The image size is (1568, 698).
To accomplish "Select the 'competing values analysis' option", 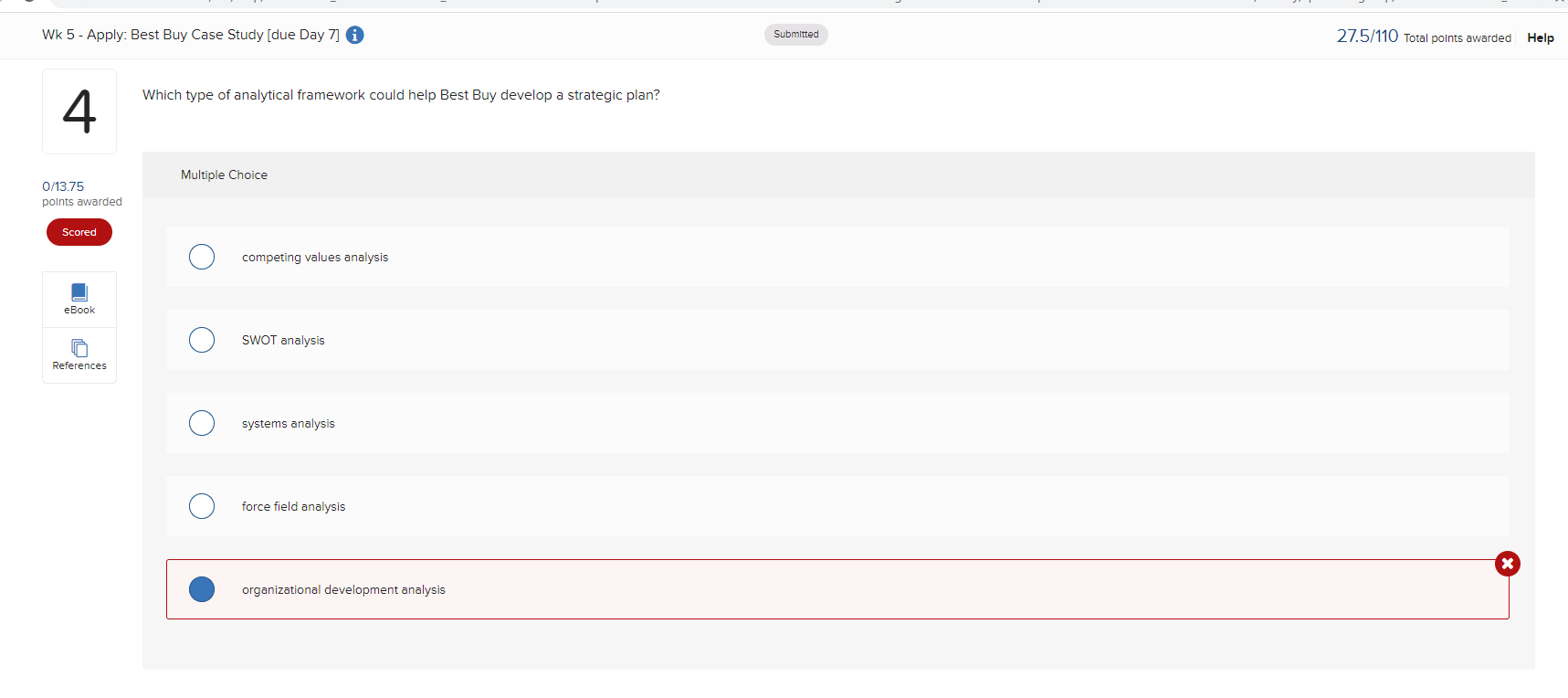I will coord(202,257).
